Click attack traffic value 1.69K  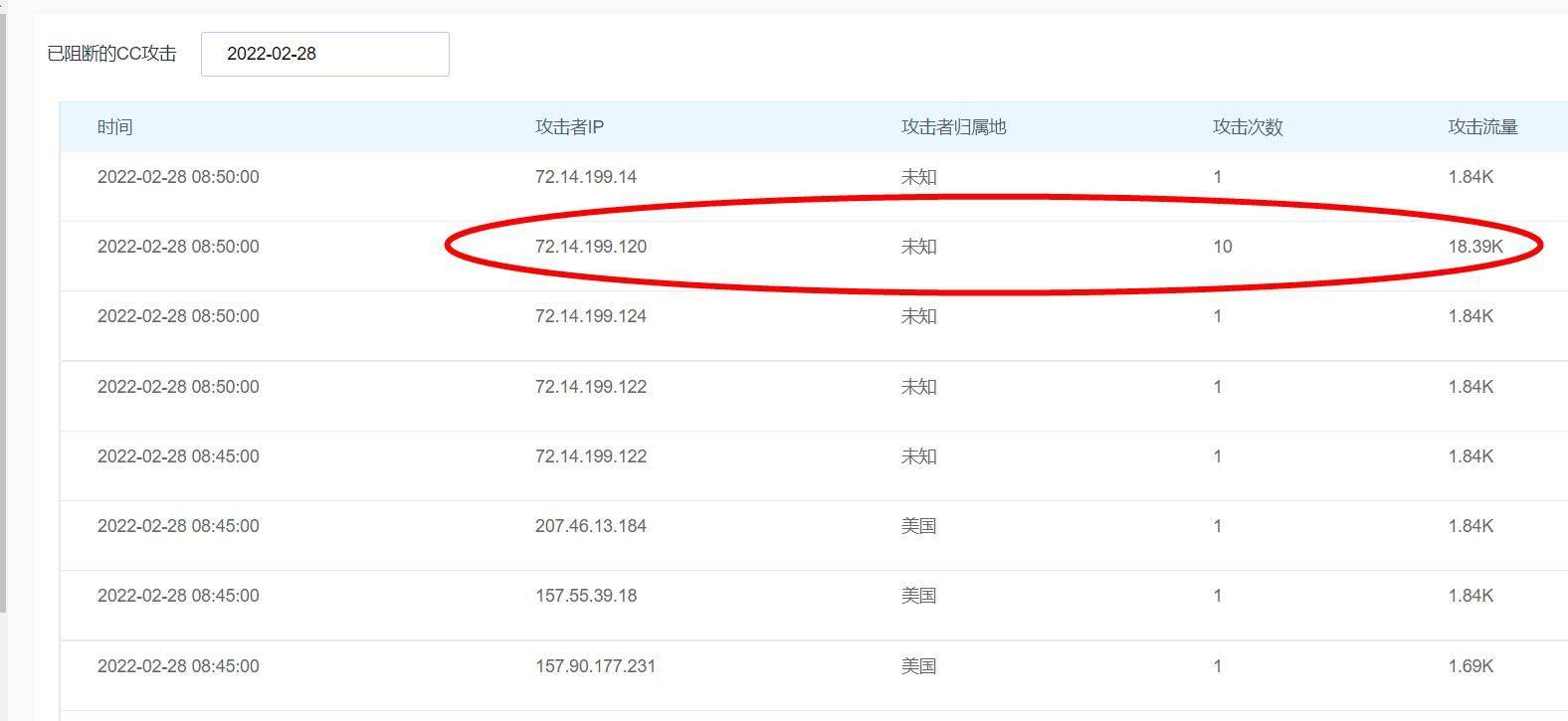point(1471,666)
